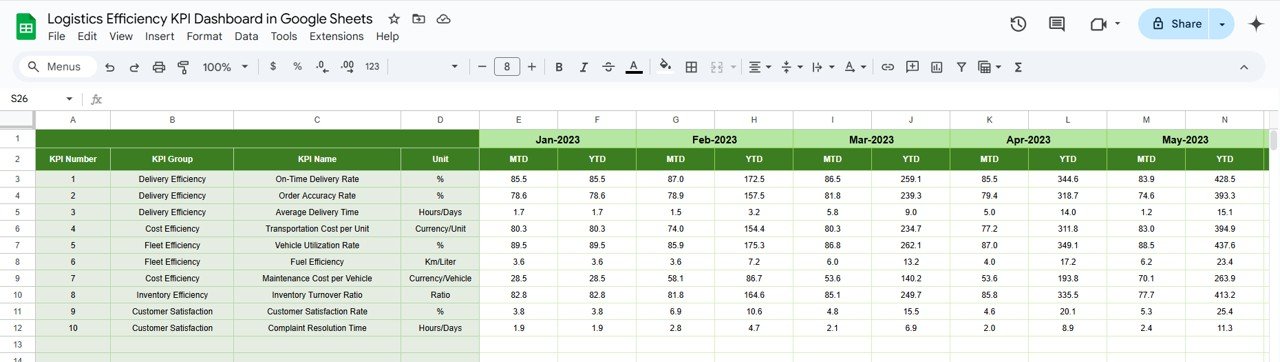Open text wrapping dropdown
The image size is (1280, 362).
[822, 67]
